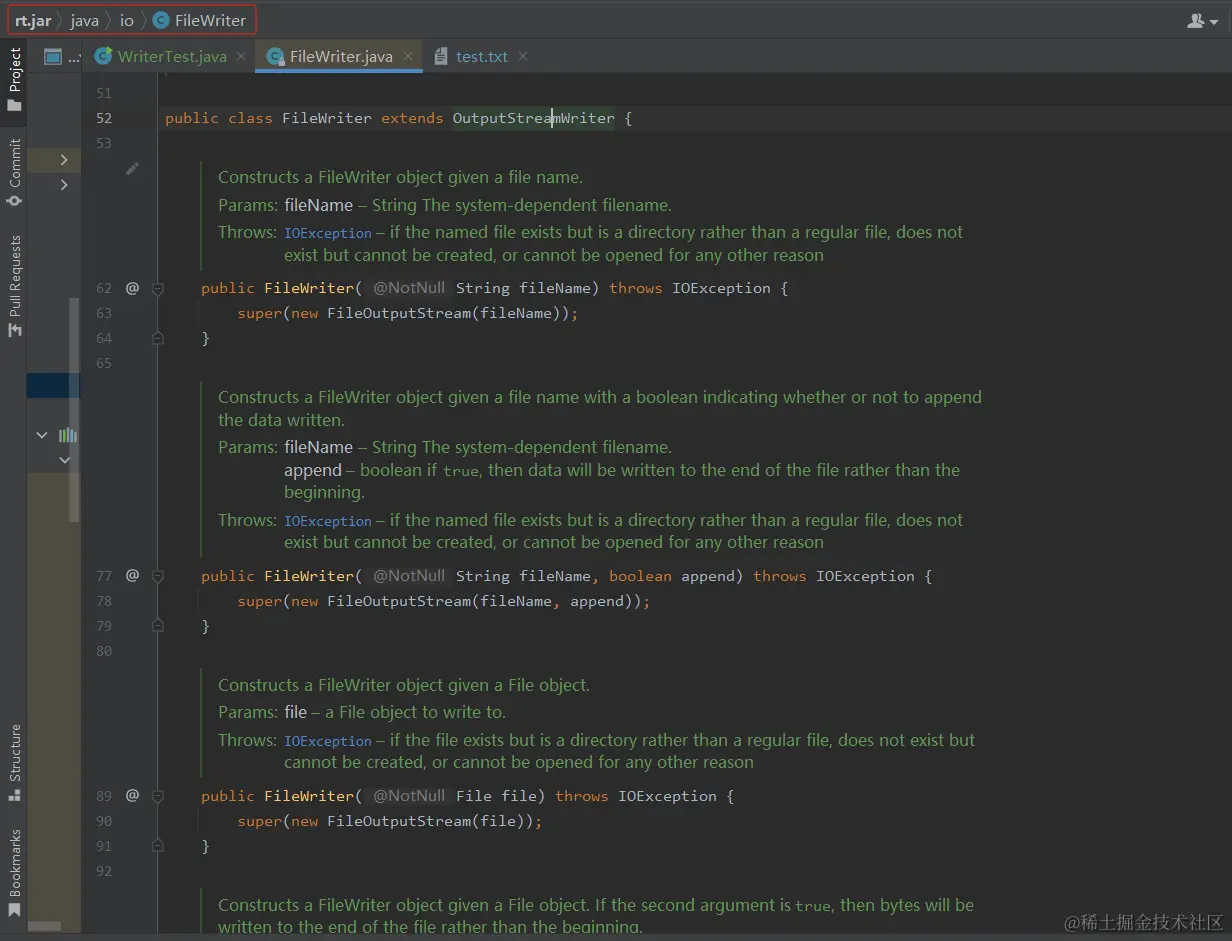Close the FileWriter.java tab
Image resolution: width=1232 pixels, height=941 pixels.
(407, 56)
